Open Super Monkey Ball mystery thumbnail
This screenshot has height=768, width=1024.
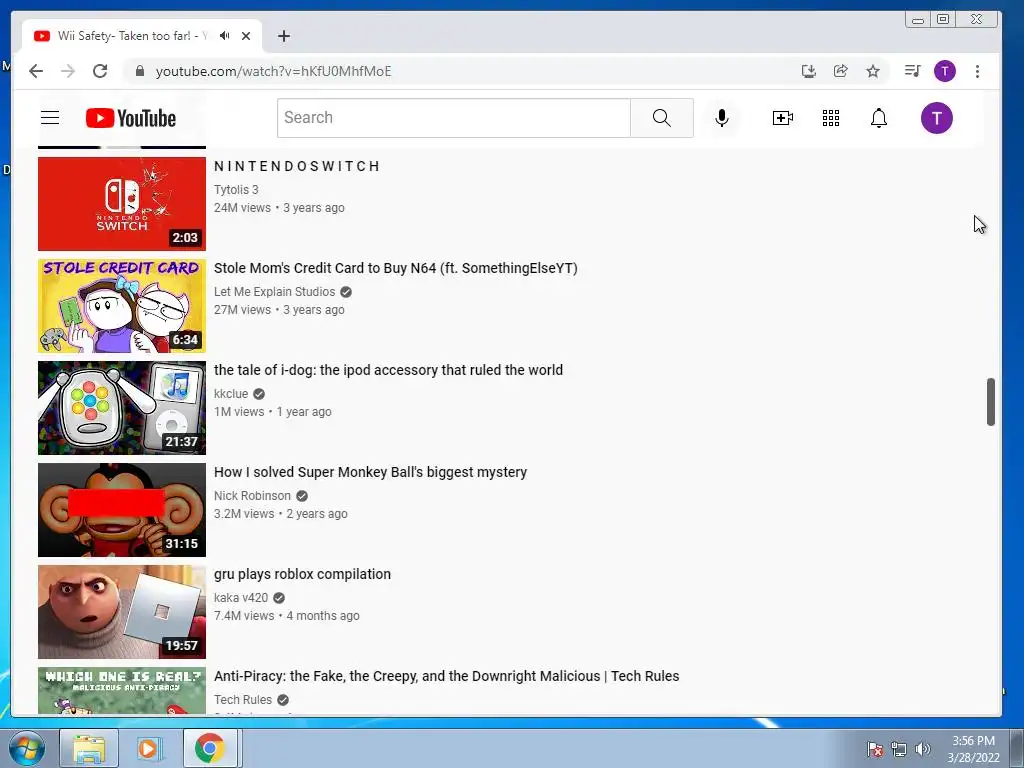[121, 509]
